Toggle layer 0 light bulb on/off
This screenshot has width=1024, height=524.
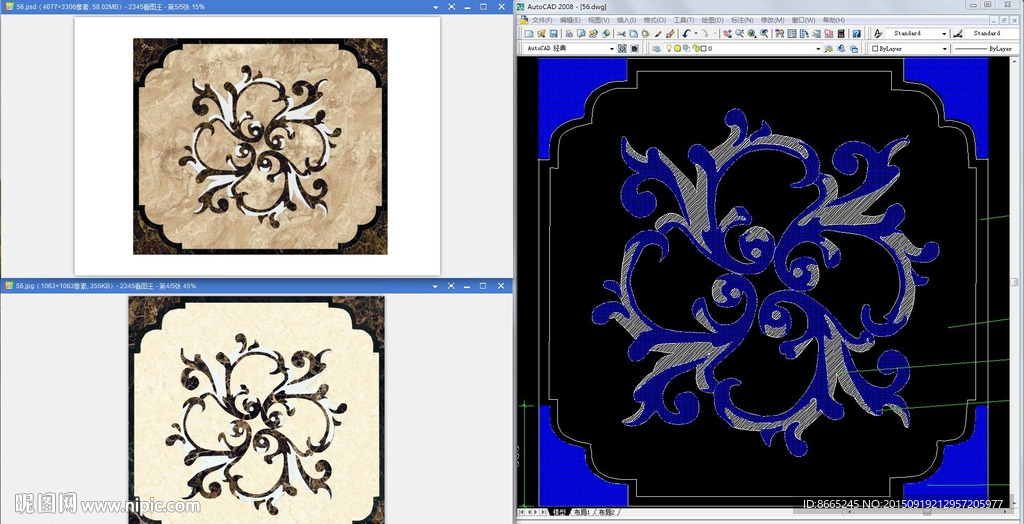(668, 48)
